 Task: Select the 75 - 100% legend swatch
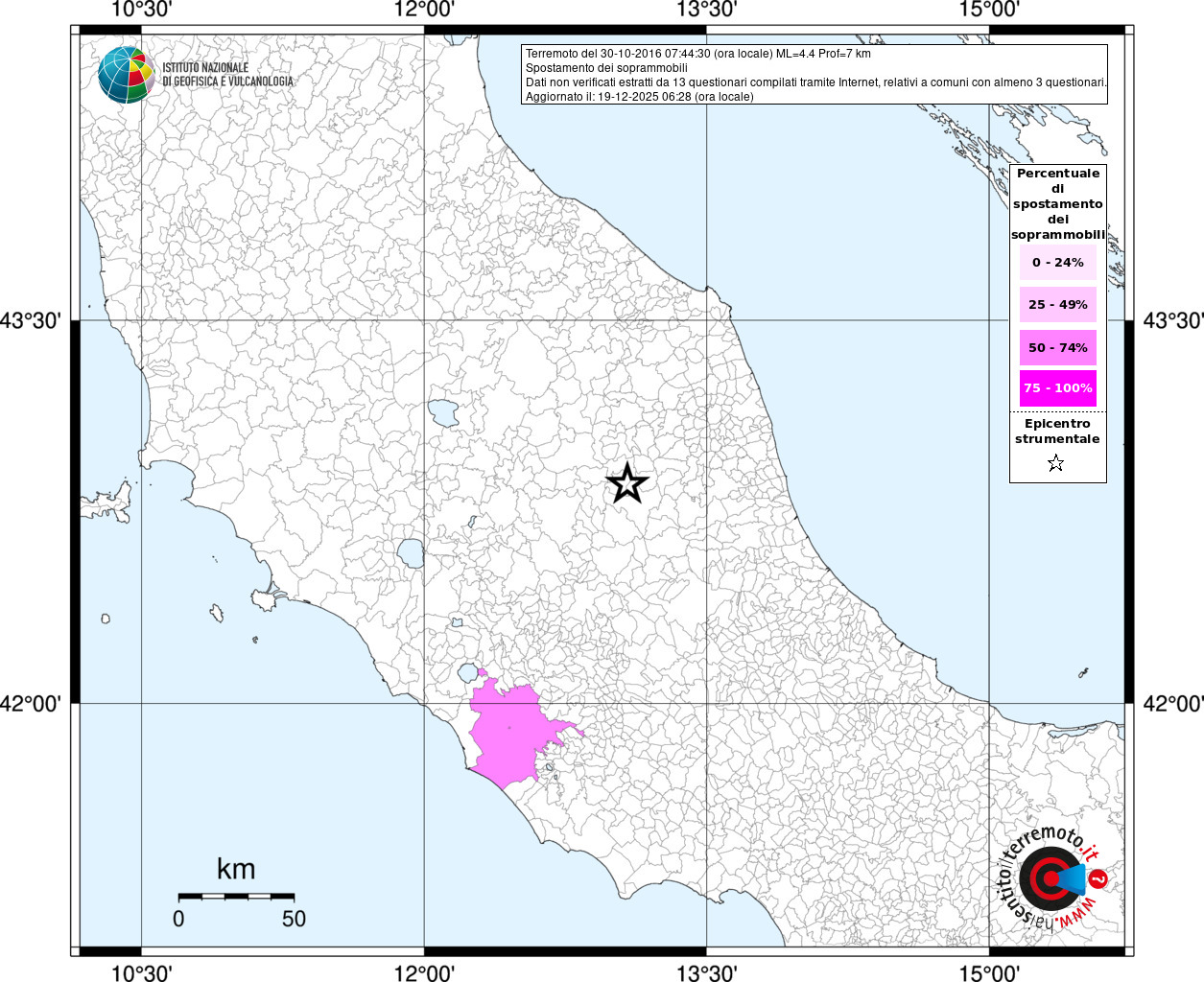coord(1057,388)
